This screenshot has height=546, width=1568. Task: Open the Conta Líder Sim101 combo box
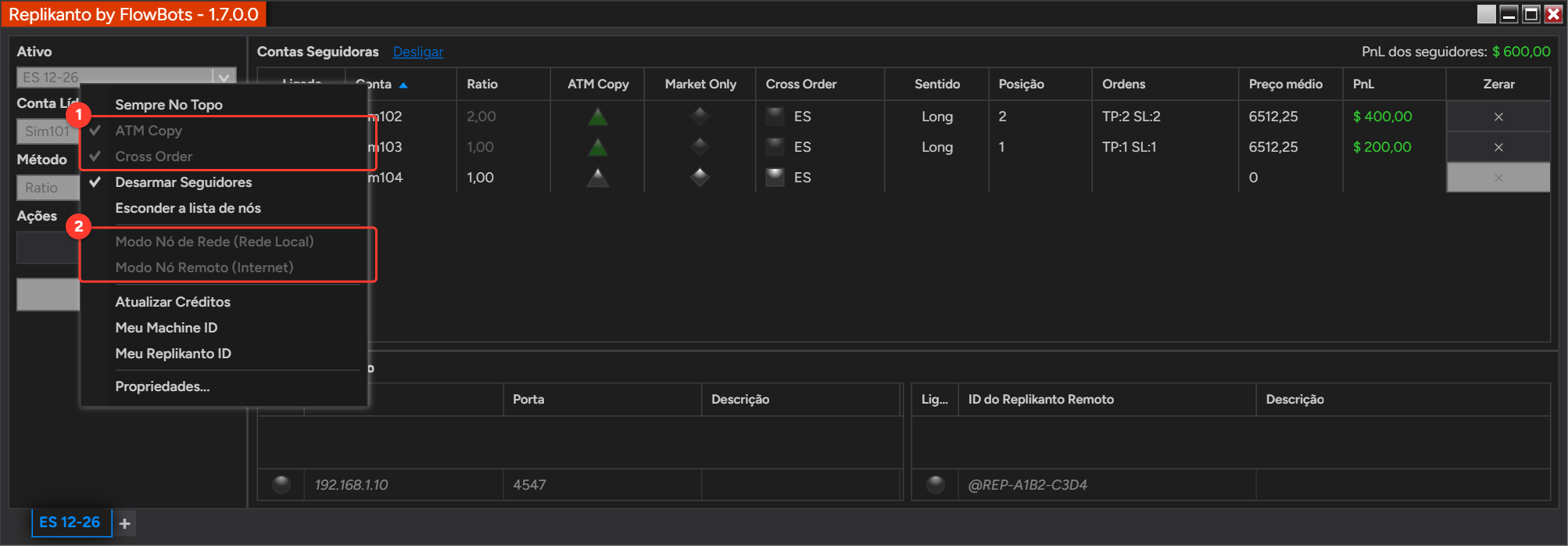coord(48,131)
